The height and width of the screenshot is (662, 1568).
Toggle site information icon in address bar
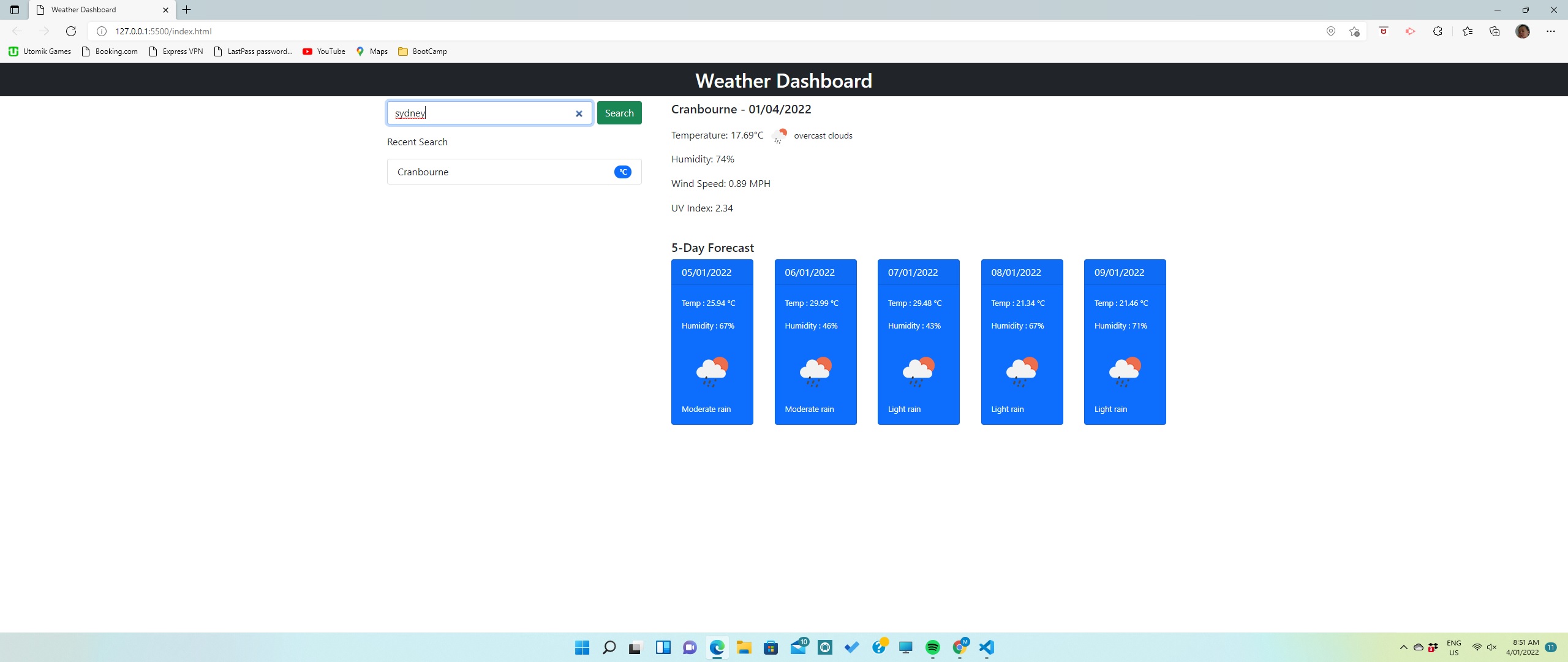coord(100,31)
